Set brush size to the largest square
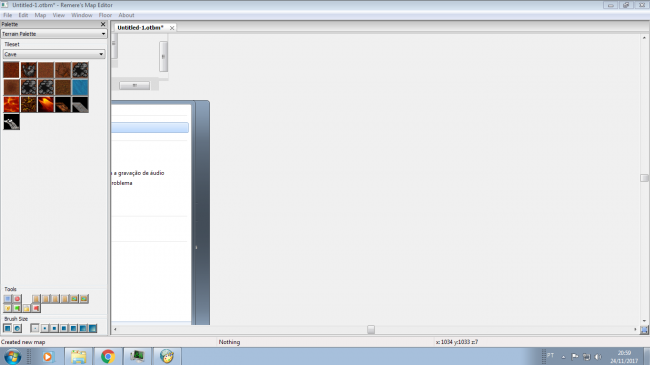Image resolution: width=650 pixels, height=365 pixels. coord(92,328)
